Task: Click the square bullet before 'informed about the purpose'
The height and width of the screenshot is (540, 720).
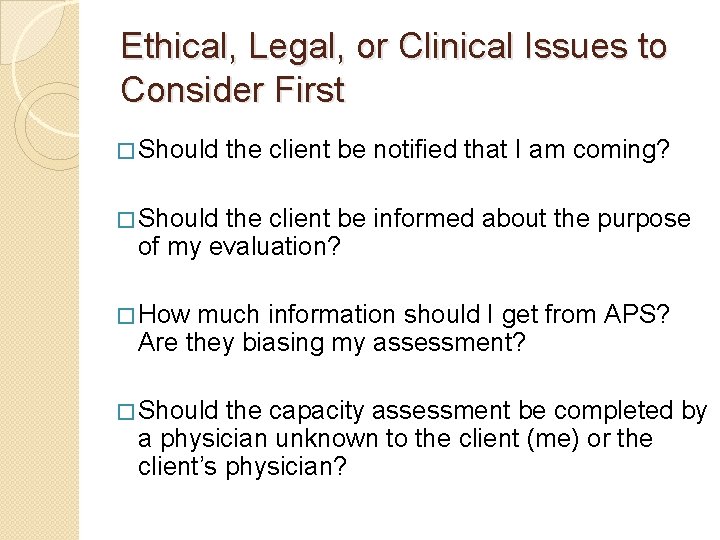Action: coord(126,220)
